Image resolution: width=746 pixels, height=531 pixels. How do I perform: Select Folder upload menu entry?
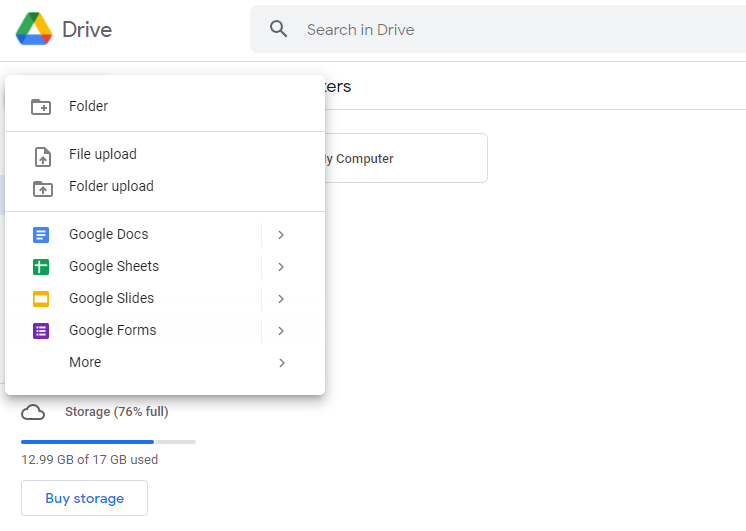(x=165, y=186)
